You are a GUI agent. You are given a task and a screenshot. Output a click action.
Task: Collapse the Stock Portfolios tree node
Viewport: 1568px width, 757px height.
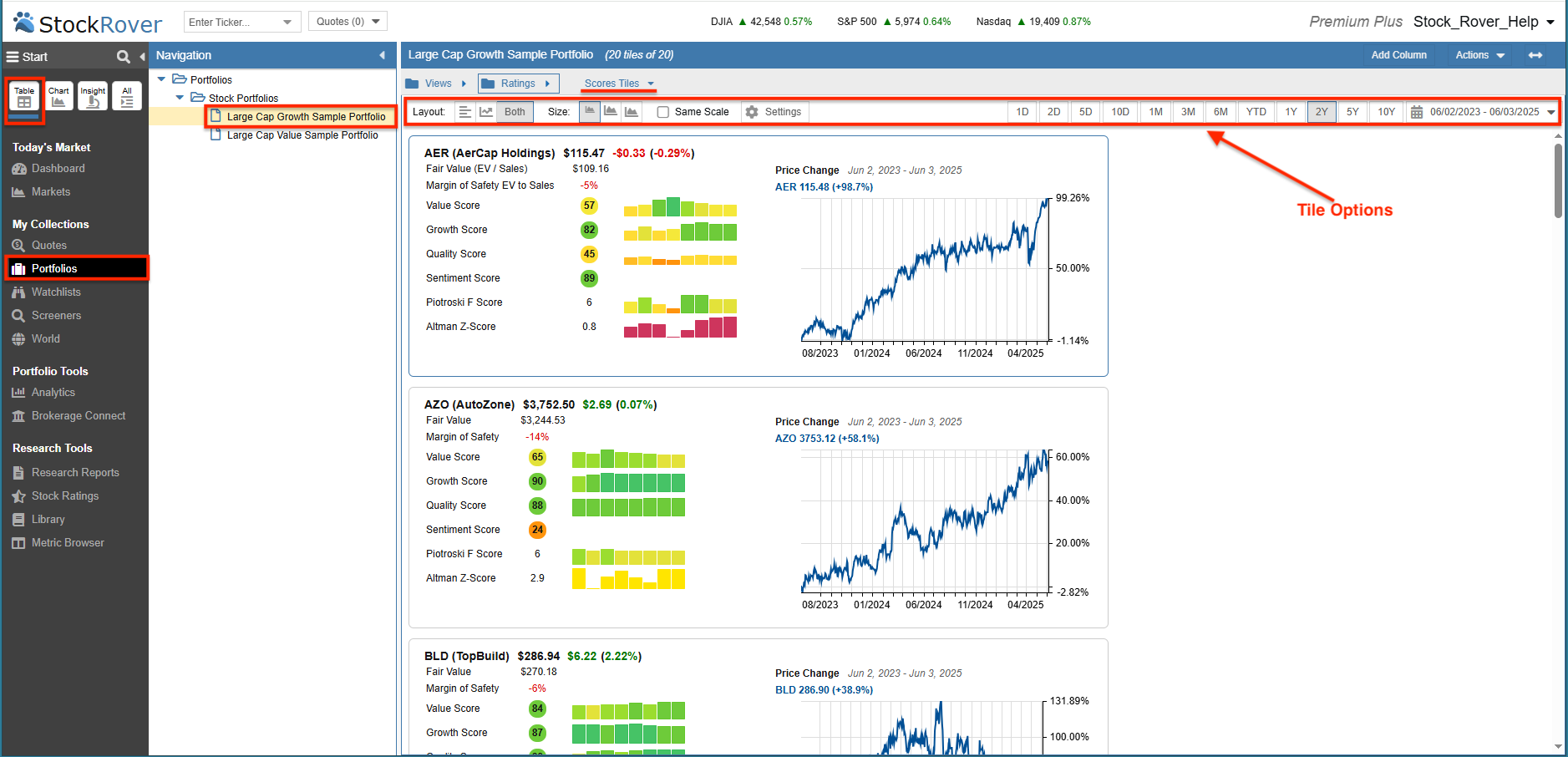click(180, 98)
